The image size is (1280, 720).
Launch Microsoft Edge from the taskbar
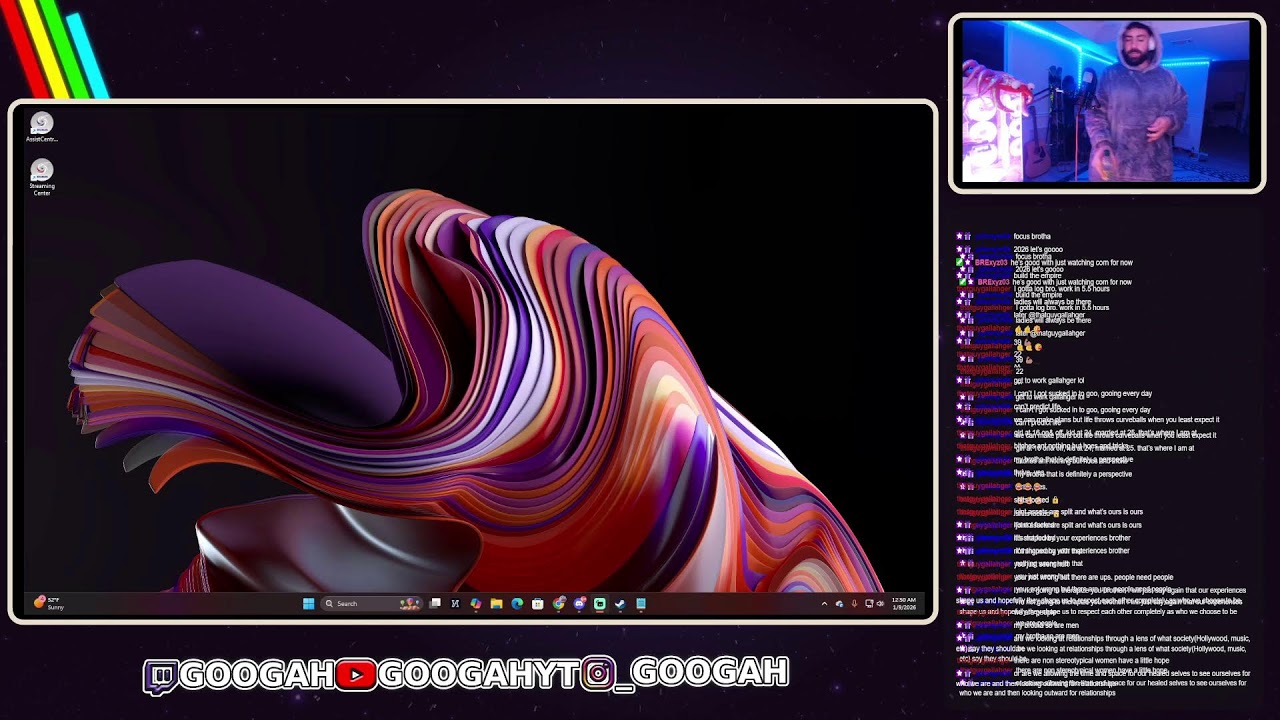point(517,603)
